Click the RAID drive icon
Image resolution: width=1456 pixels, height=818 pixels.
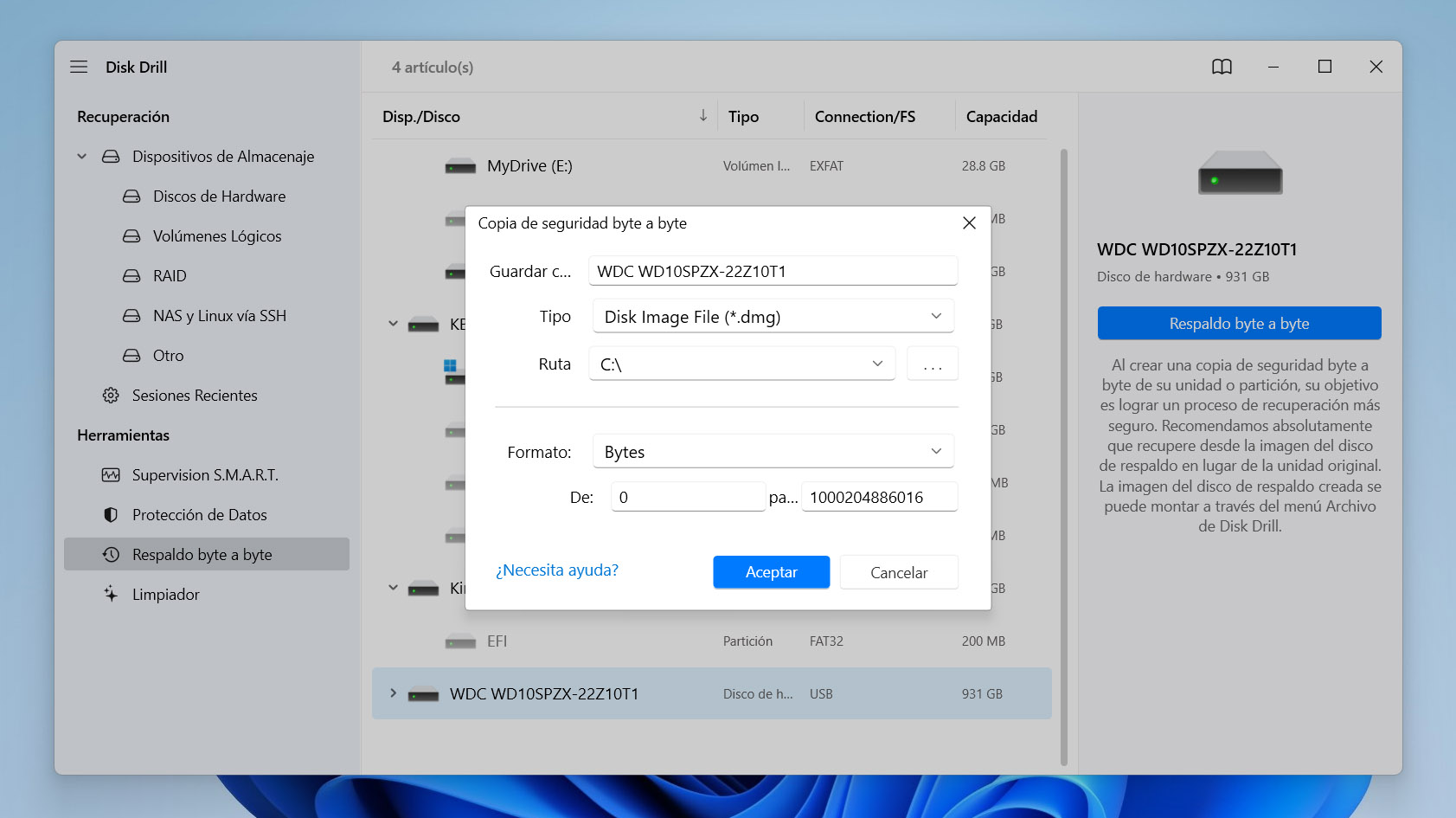pyautogui.click(x=131, y=276)
